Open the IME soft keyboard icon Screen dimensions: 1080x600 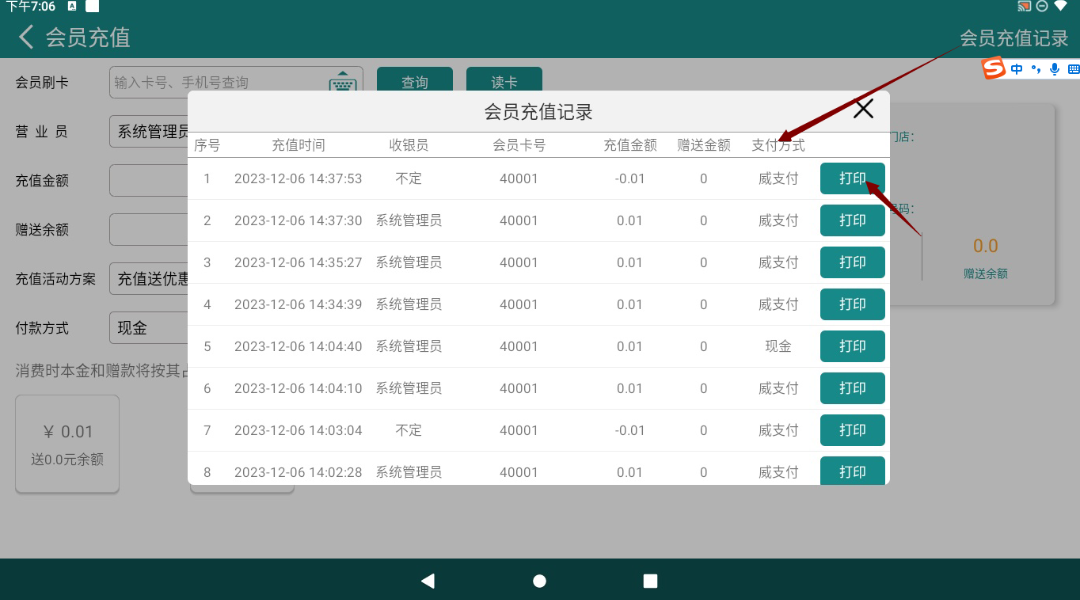1072,69
